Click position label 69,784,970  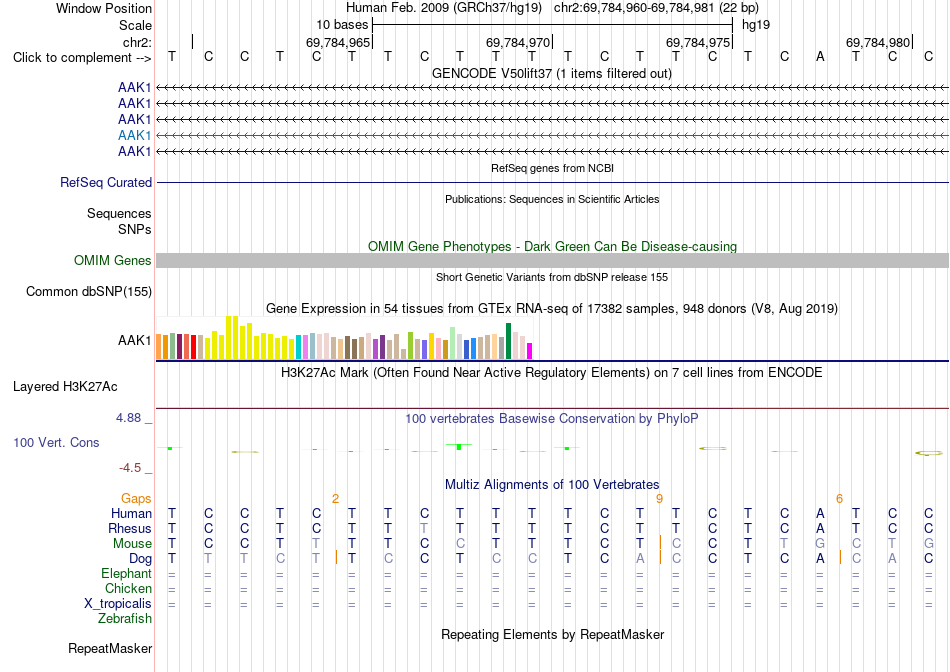pos(517,42)
